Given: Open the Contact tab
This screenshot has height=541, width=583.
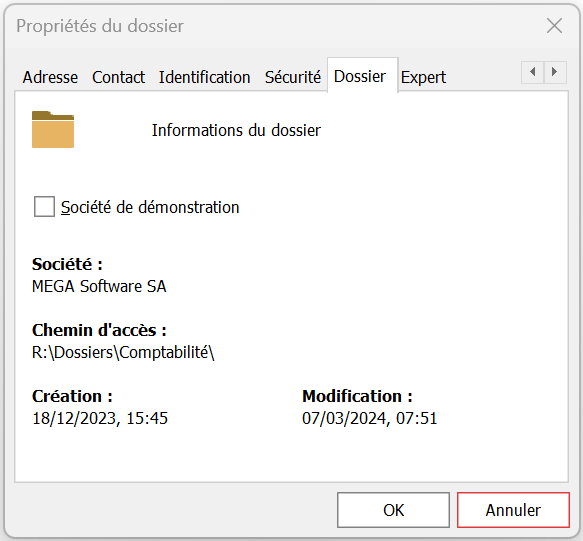Looking at the screenshot, I should coord(118,77).
